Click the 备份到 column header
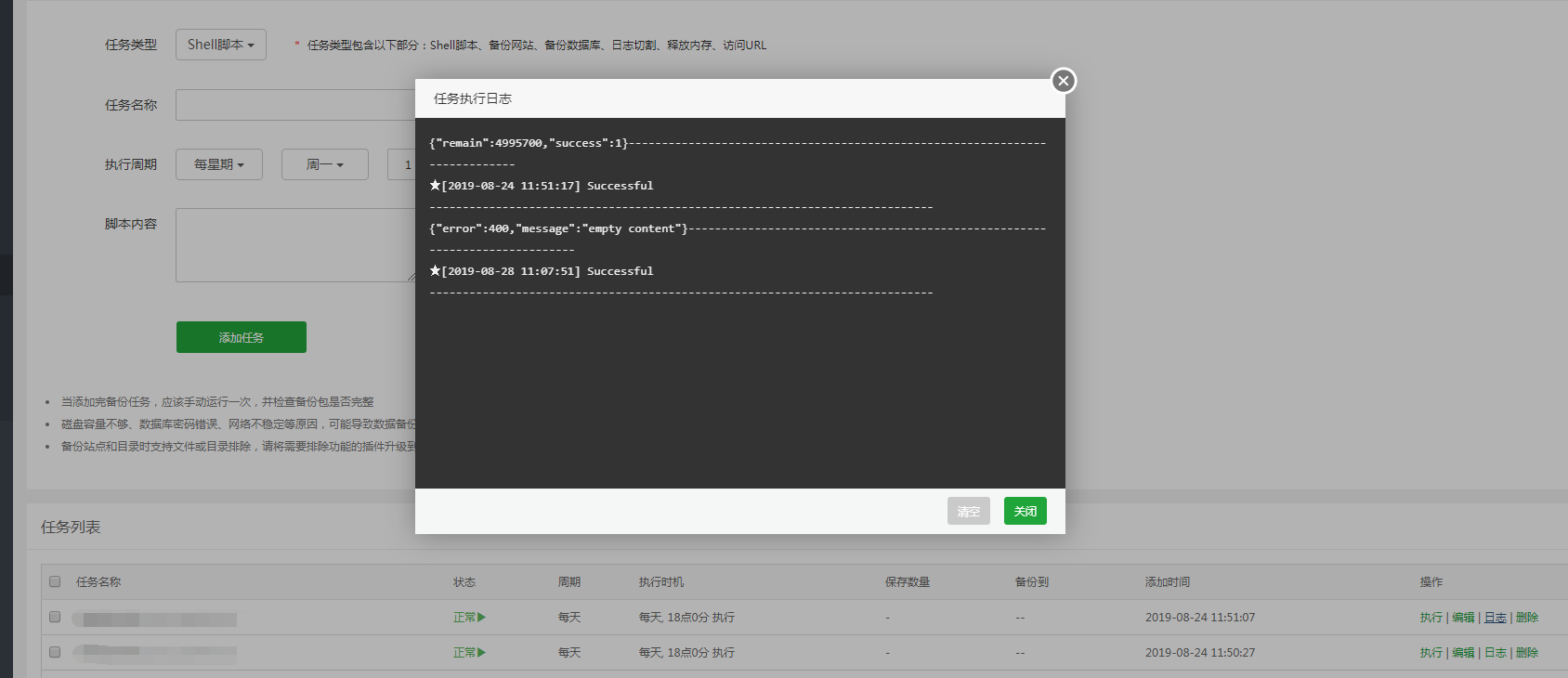Screen dimensions: 1568x678 [1032, 581]
